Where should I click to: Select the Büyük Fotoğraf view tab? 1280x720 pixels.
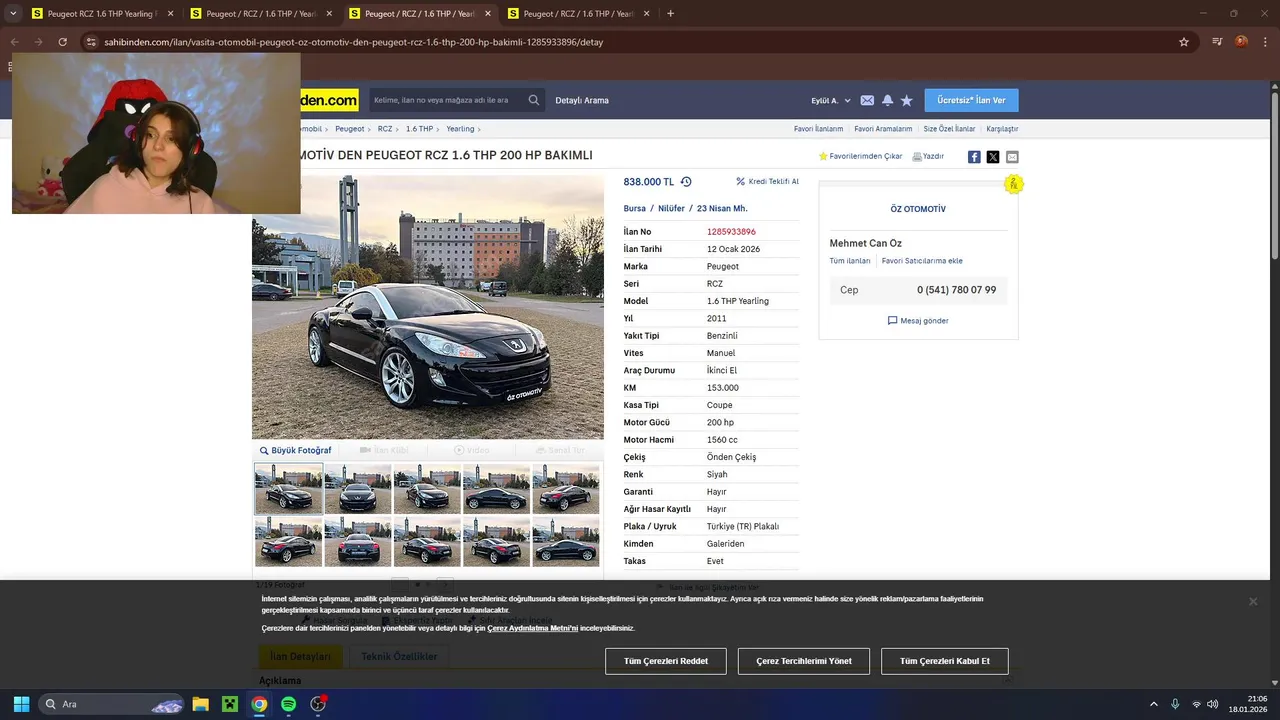(x=295, y=450)
